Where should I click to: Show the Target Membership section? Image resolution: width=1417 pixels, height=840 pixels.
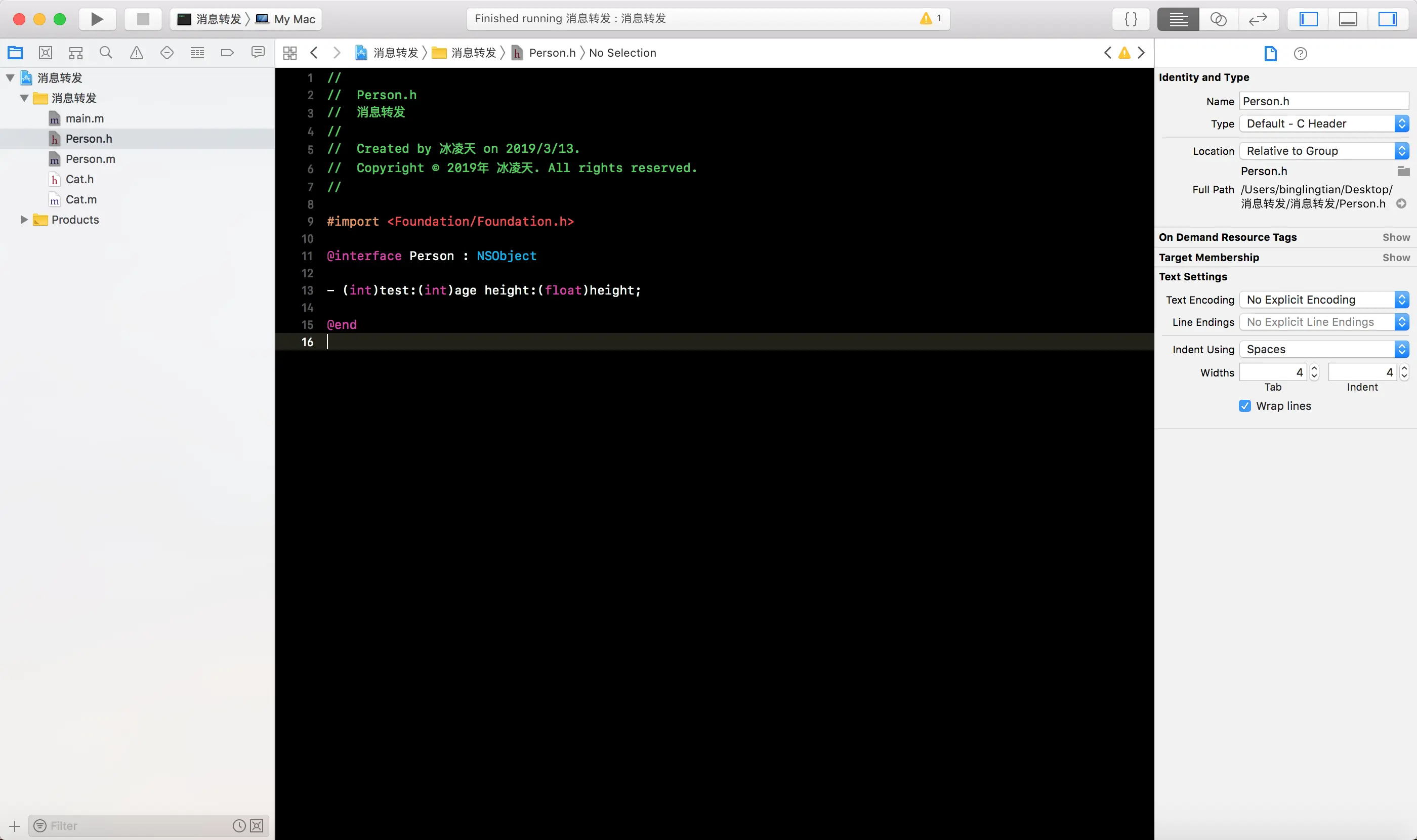tap(1395, 258)
